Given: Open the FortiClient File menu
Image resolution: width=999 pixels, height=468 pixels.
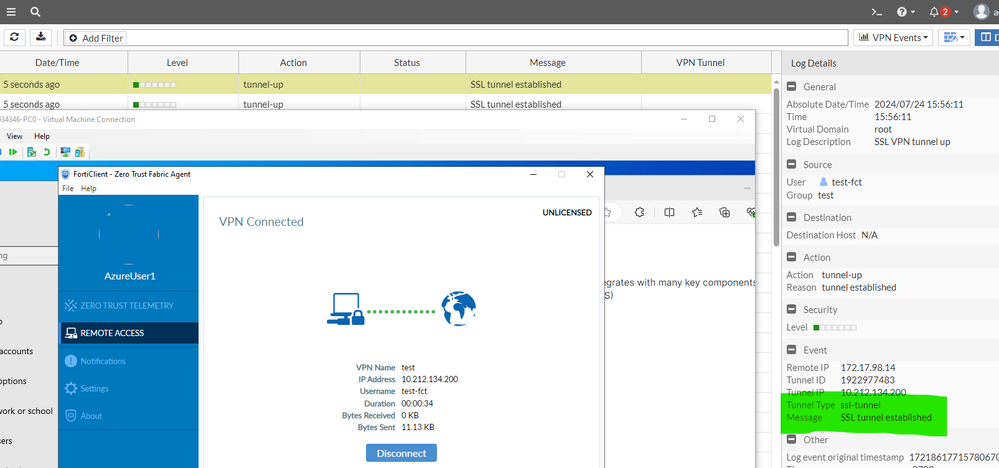Looking at the screenshot, I should [x=68, y=188].
